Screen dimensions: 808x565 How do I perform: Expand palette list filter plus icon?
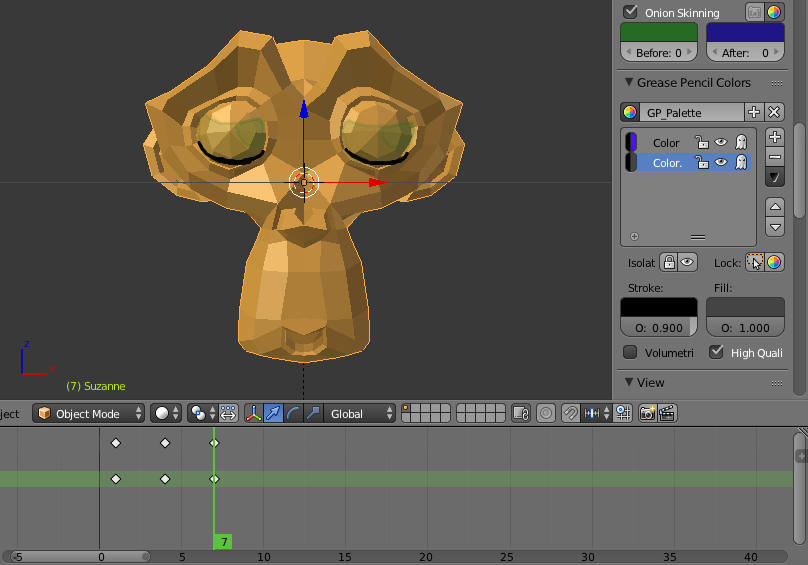(x=634, y=237)
